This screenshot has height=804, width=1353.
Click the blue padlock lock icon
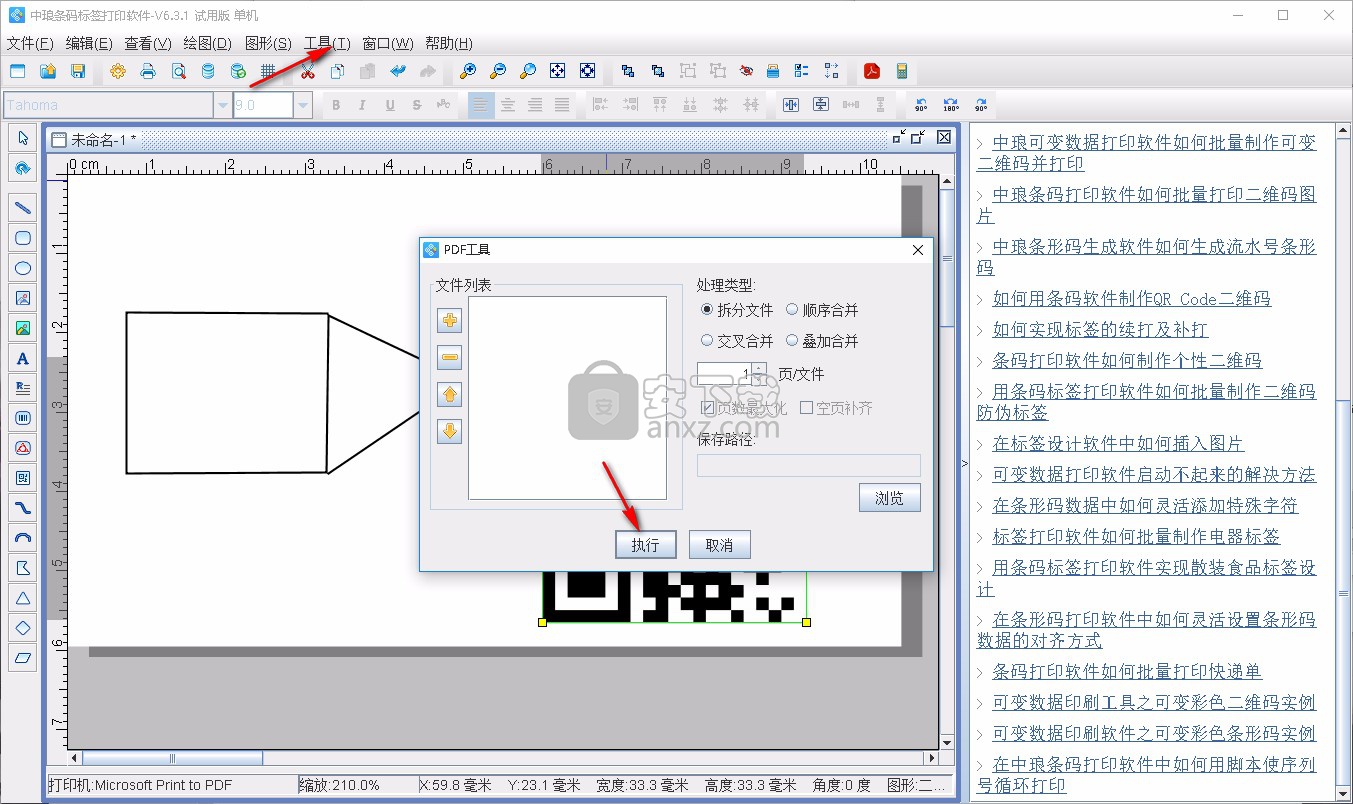[772, 71]
